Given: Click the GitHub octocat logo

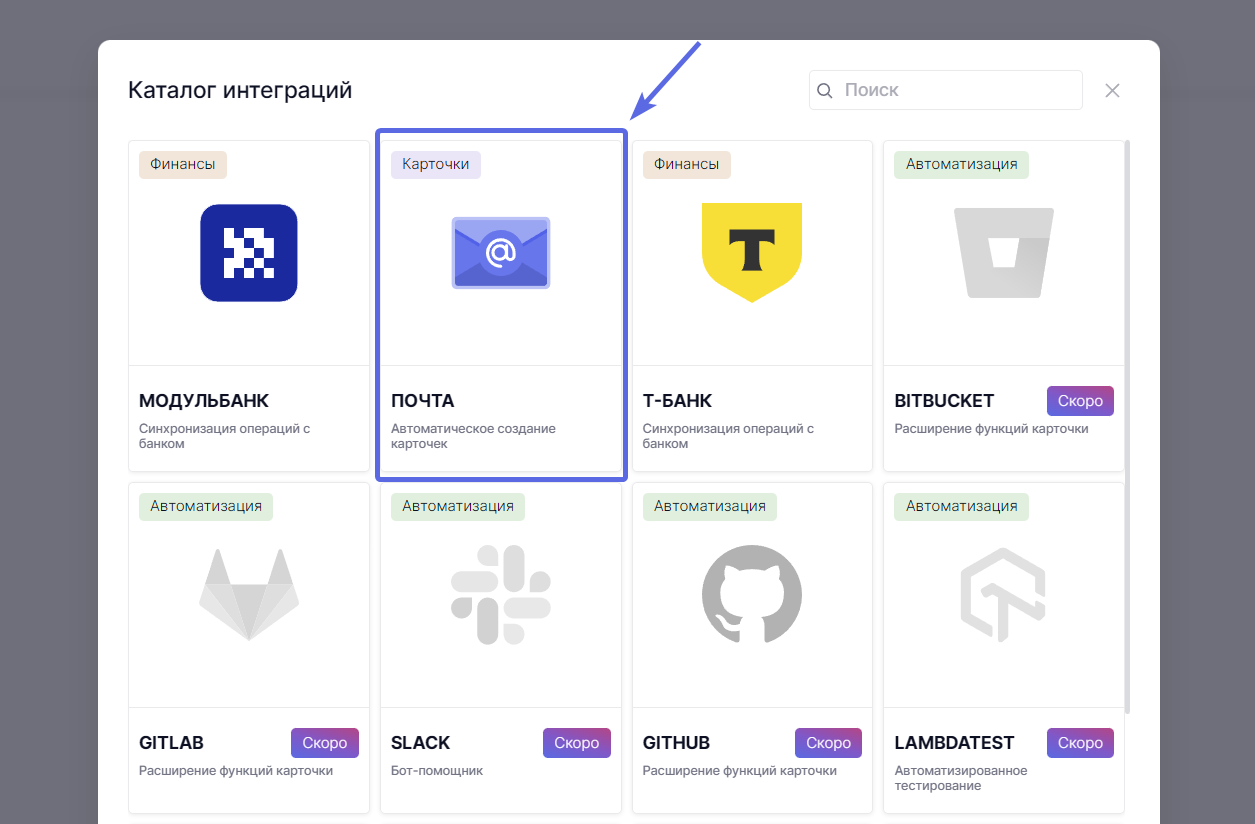Looking at the screenshot, I should (x=752, y=594).
